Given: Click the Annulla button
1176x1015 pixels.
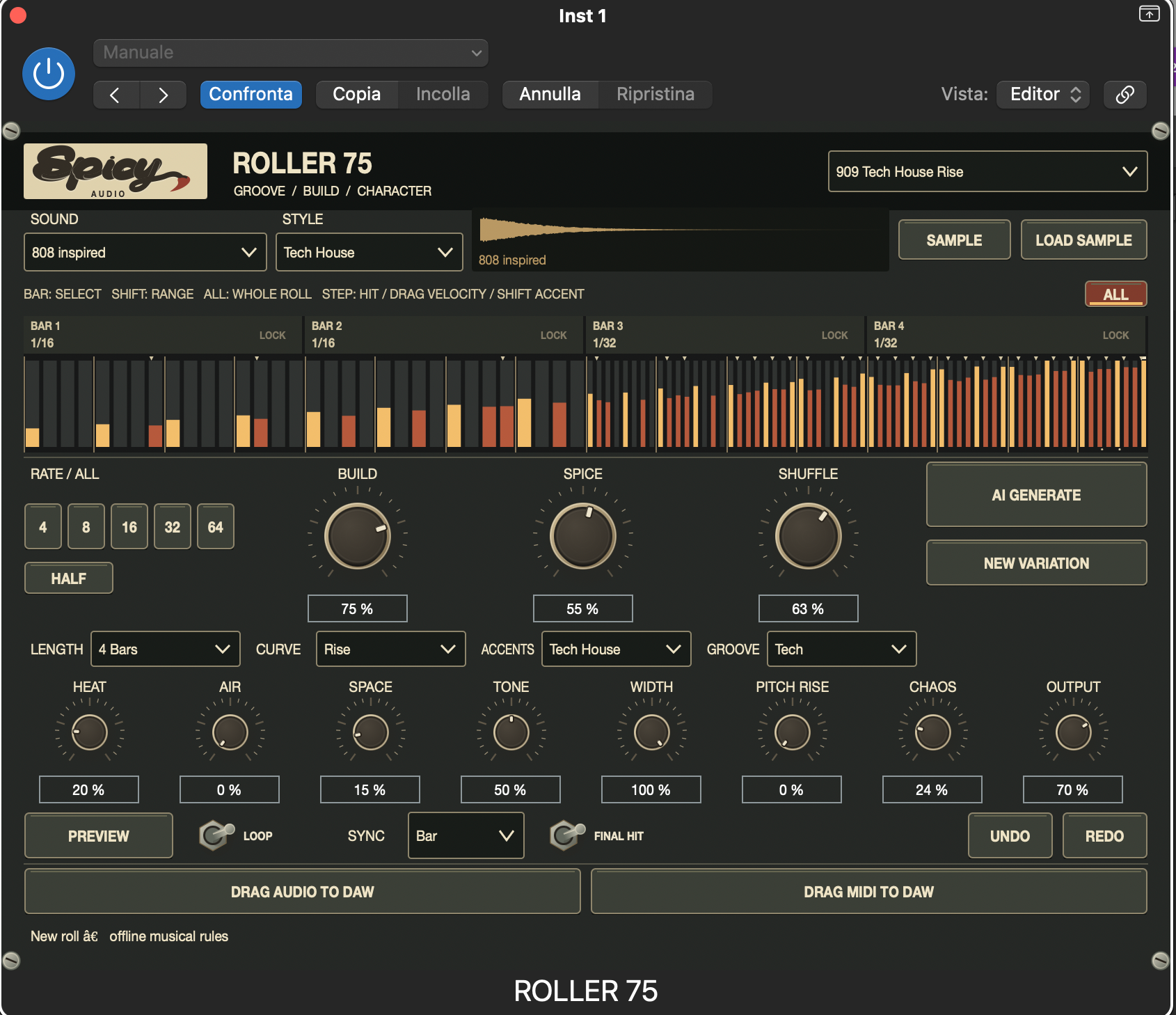Looking at the screenshot, I should point(550,95).
